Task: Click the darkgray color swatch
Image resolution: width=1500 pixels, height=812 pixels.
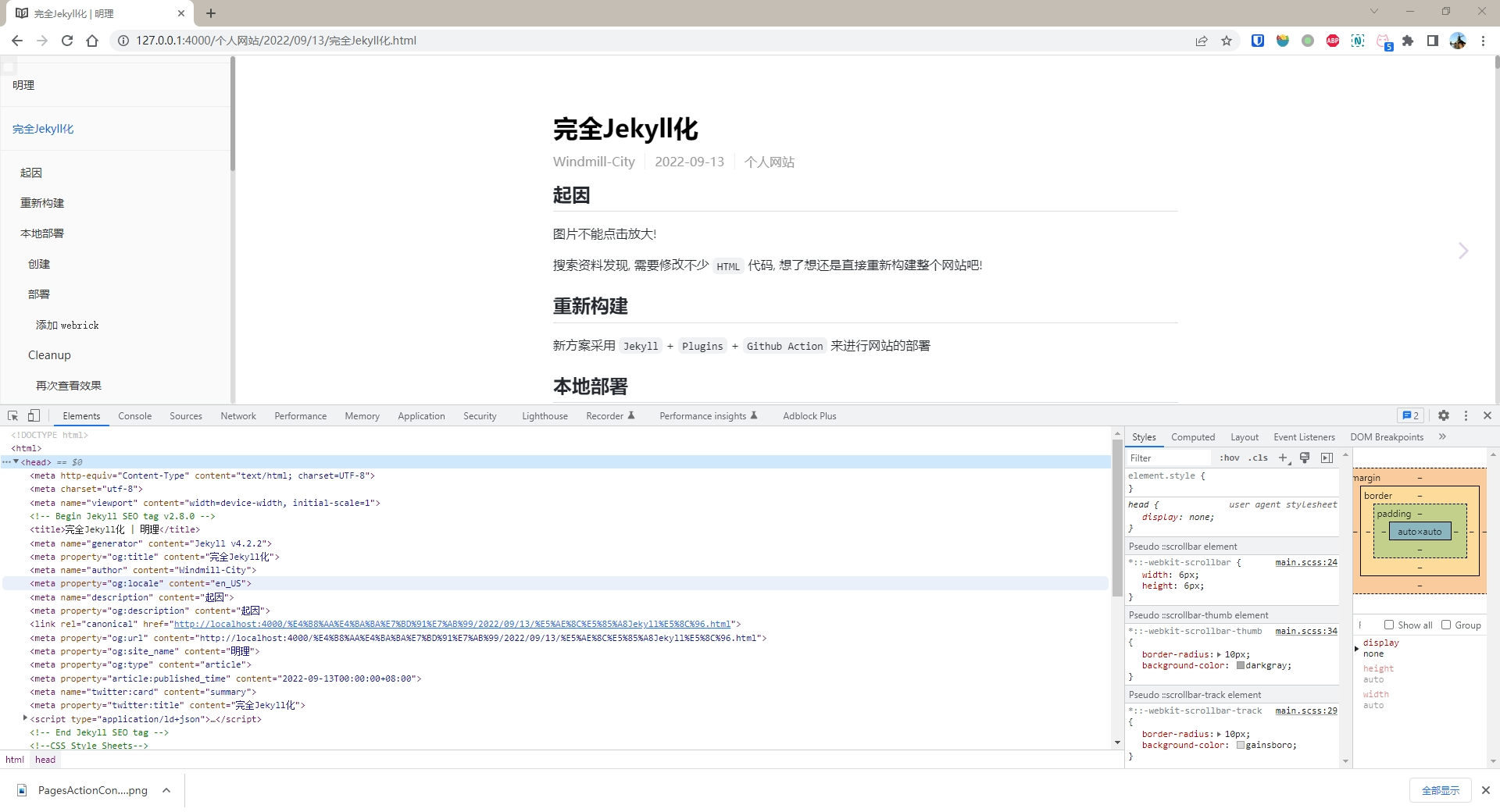Action: click(1241, 666)
